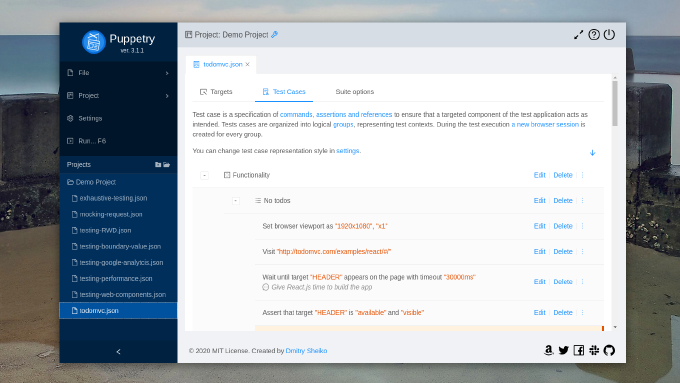The width and height of the screenshot is (680, 383).
Task: Click the downward arrow icon near settings text
Action: (x=592, y=153)
